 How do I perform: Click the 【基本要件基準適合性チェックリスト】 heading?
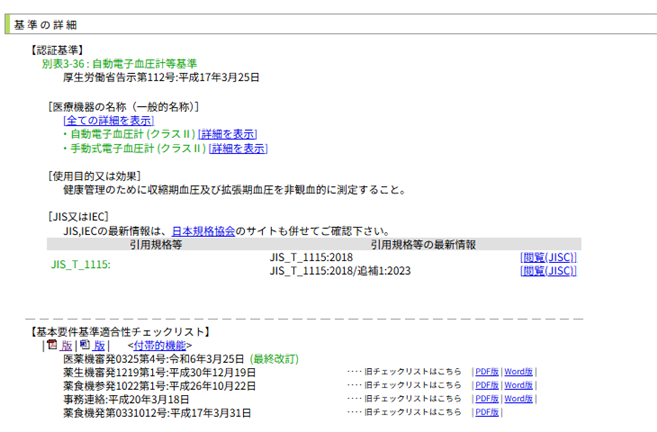(121, 332)
